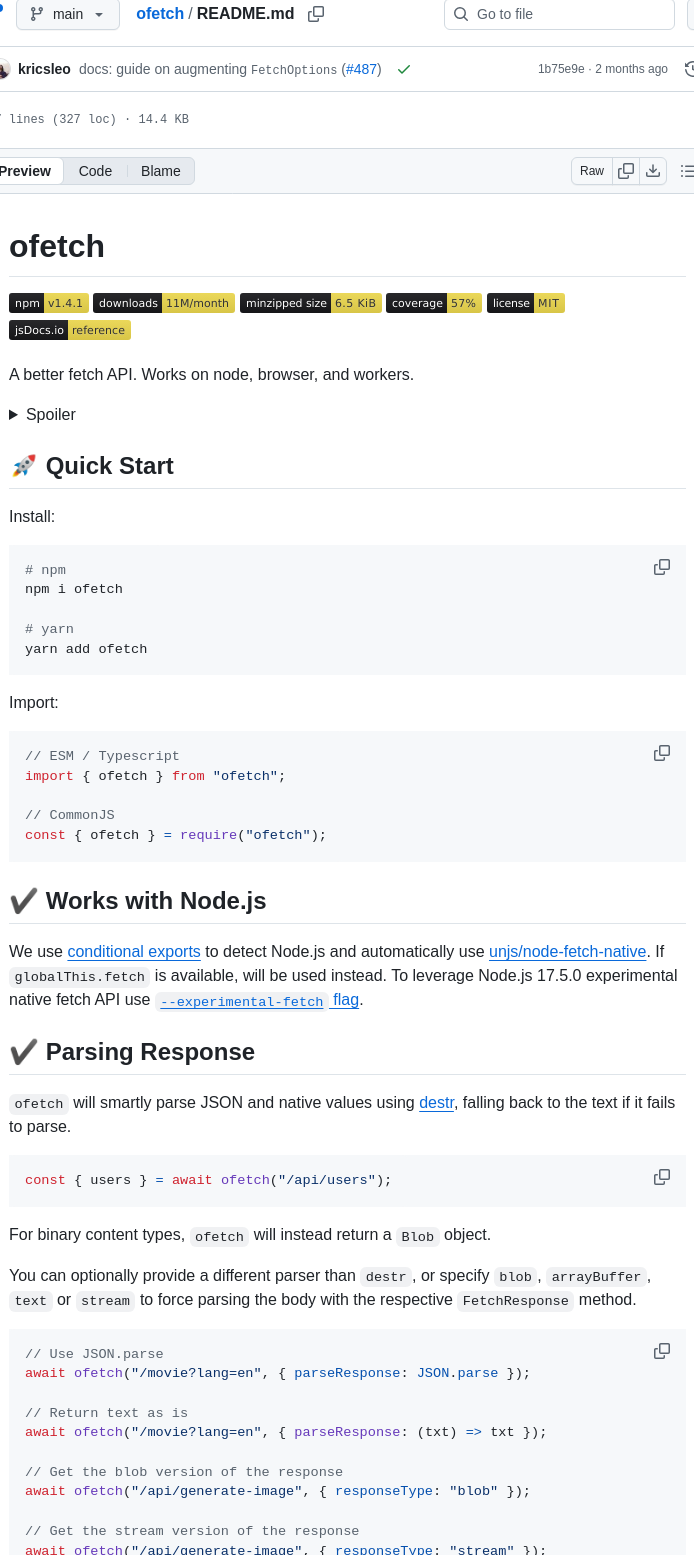Switch to the Blame tab
Image resolution: width=694 pixels, height=1555 pixels.
click(160, 171)
